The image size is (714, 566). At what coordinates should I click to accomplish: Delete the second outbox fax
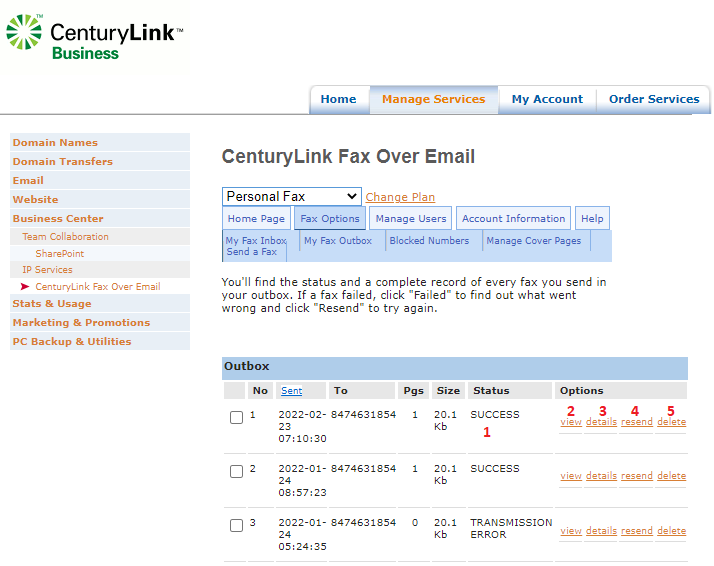coord(671,476)
